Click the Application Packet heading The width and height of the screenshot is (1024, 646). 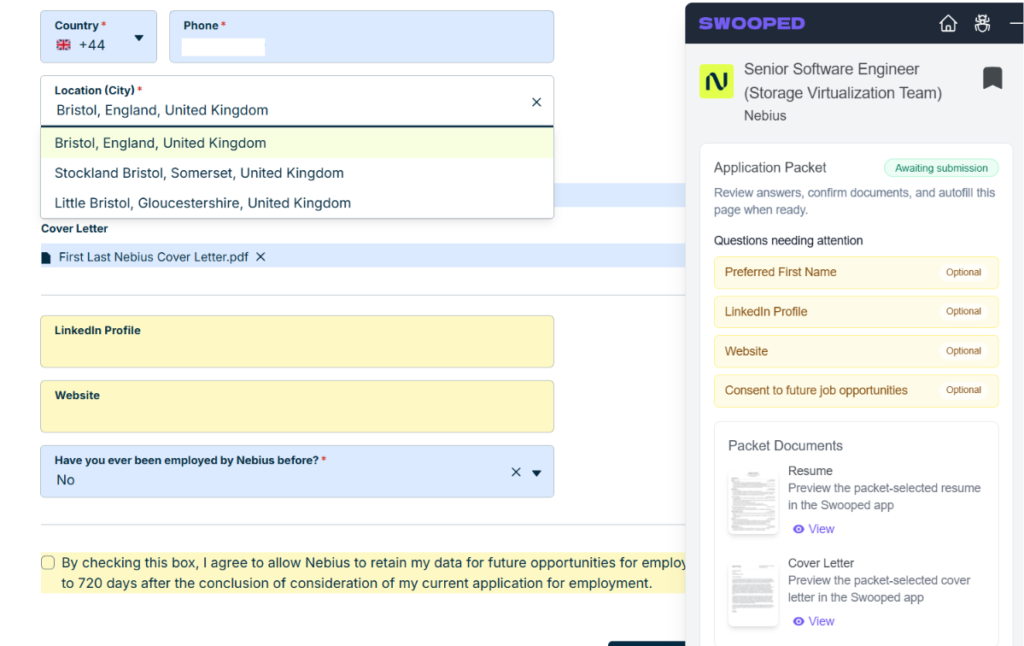tap(770, 168)
